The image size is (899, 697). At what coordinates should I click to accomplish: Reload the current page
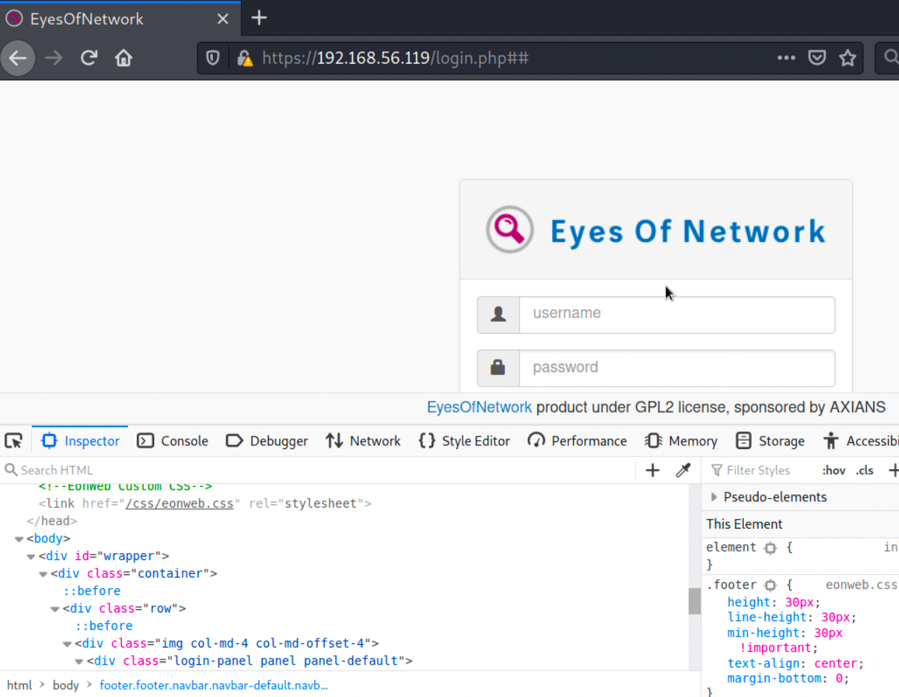pyautogui.click(x=89, y=58)
